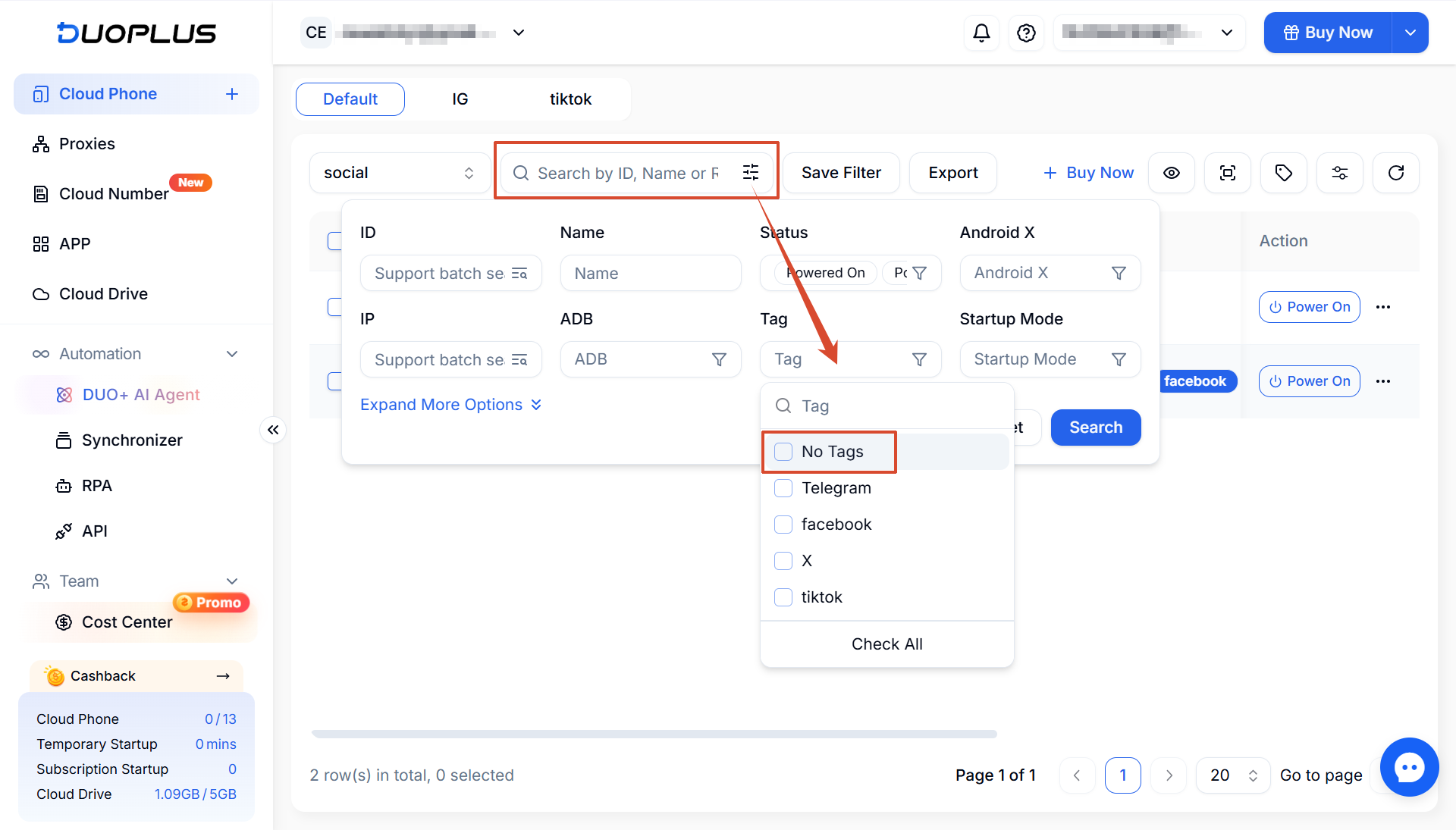Viewport: 1456px width, 830px height.
Task: Open column settings sliders icon
Action: coord(1340,173)
